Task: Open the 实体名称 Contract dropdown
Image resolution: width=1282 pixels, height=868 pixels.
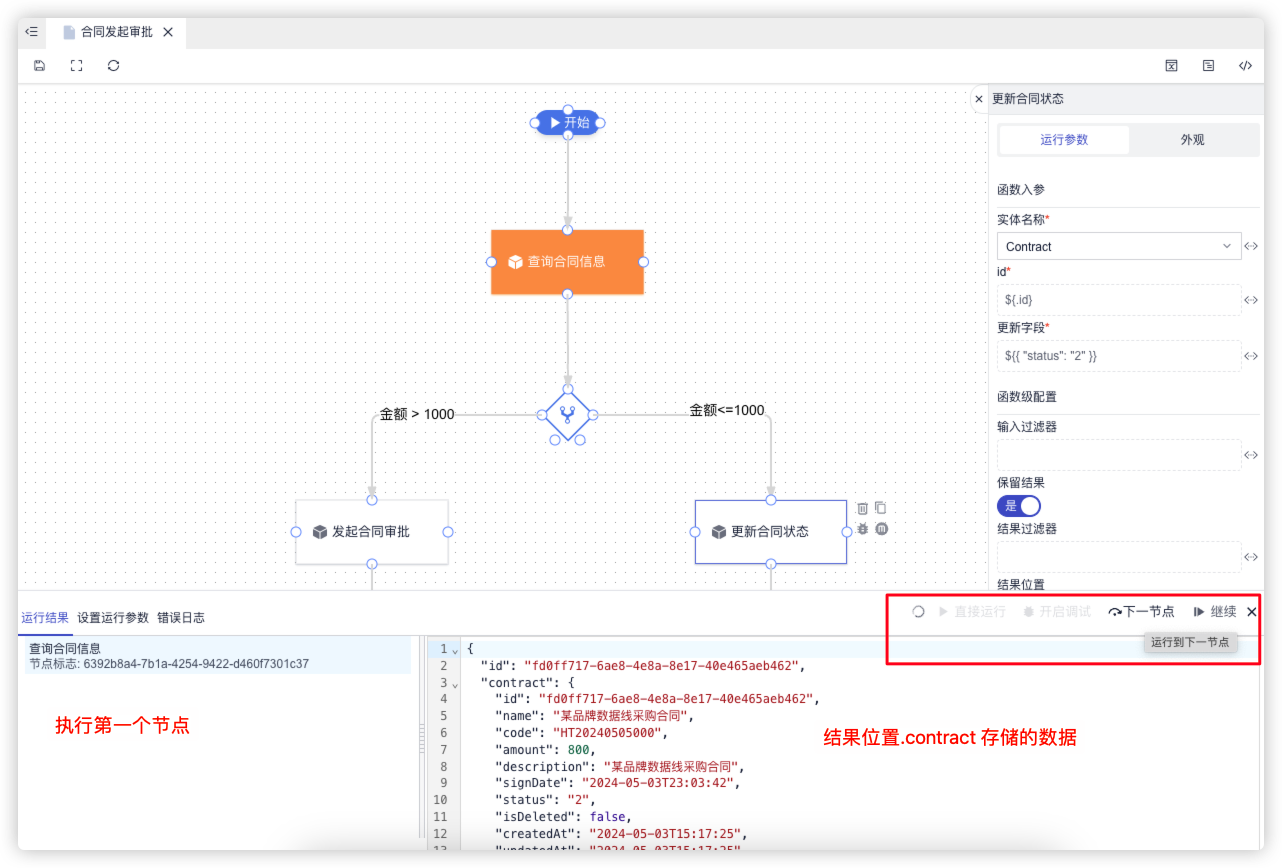Action: point(1118,246)
